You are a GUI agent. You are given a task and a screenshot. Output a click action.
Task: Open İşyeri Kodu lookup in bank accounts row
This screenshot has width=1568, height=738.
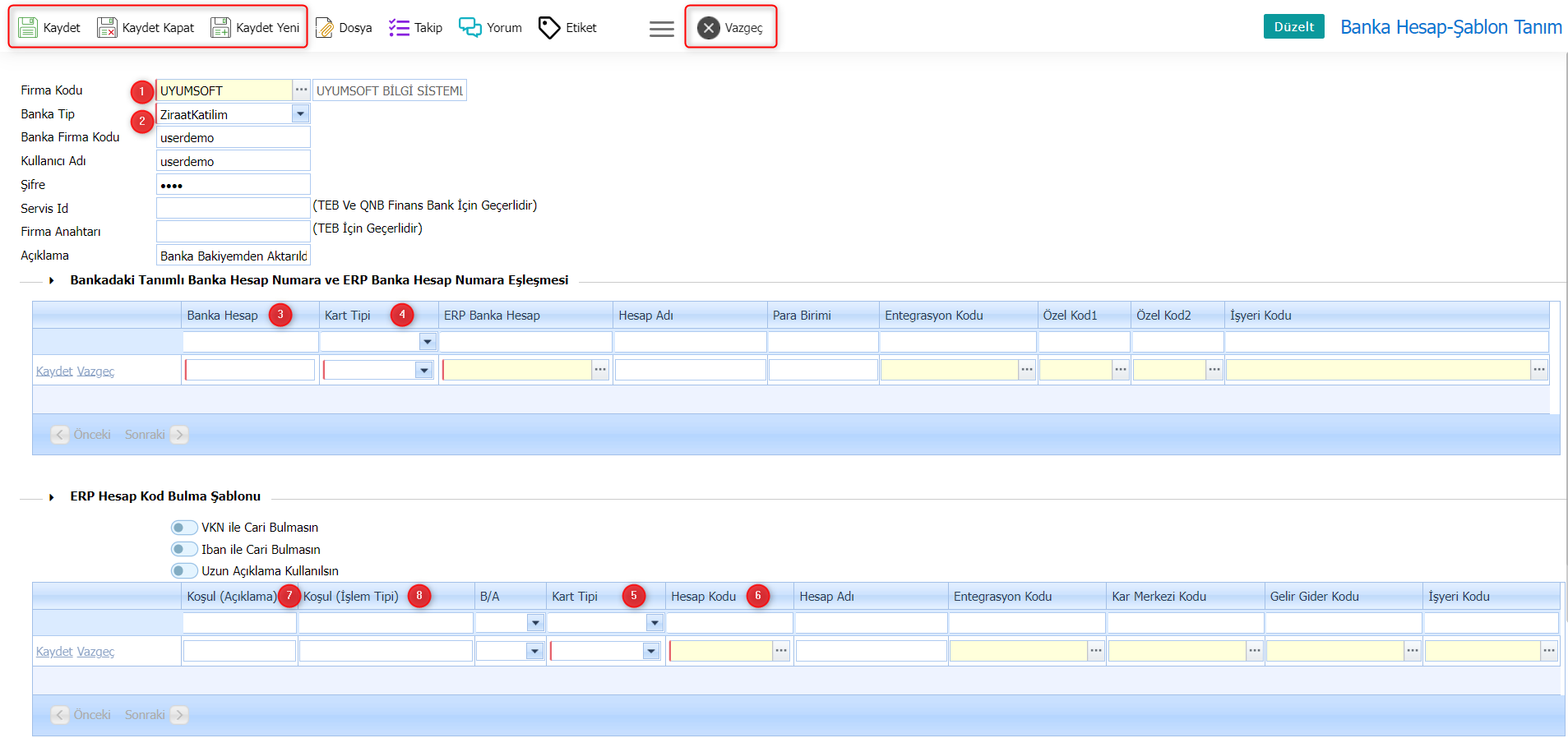tap(1539, 370)
